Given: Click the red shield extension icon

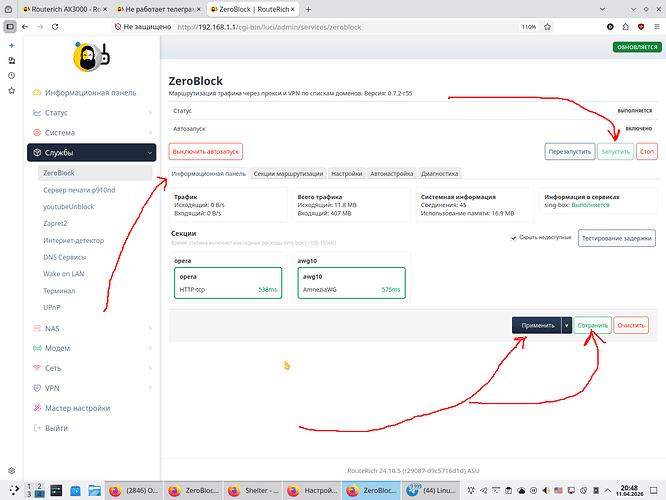Looking at the screenshot, I should click(641, 27).
